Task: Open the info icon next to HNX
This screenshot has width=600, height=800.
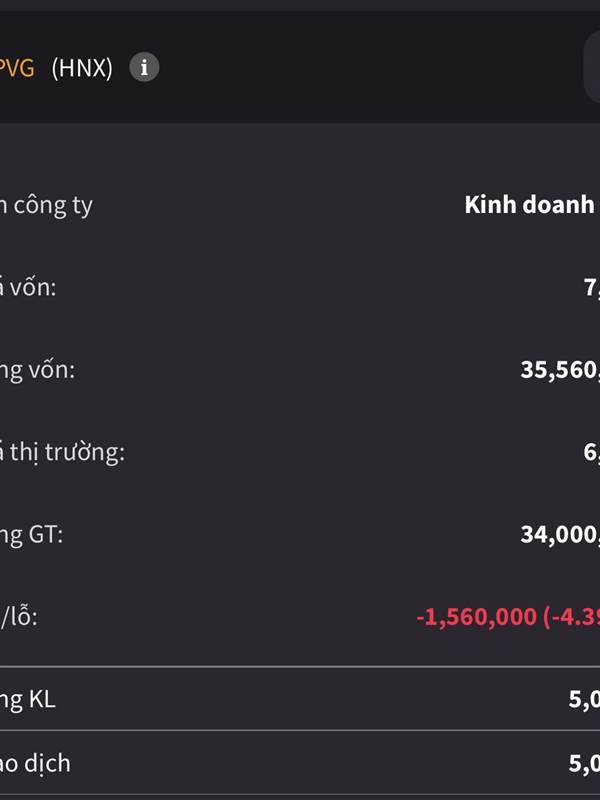Action: point(144,68)
